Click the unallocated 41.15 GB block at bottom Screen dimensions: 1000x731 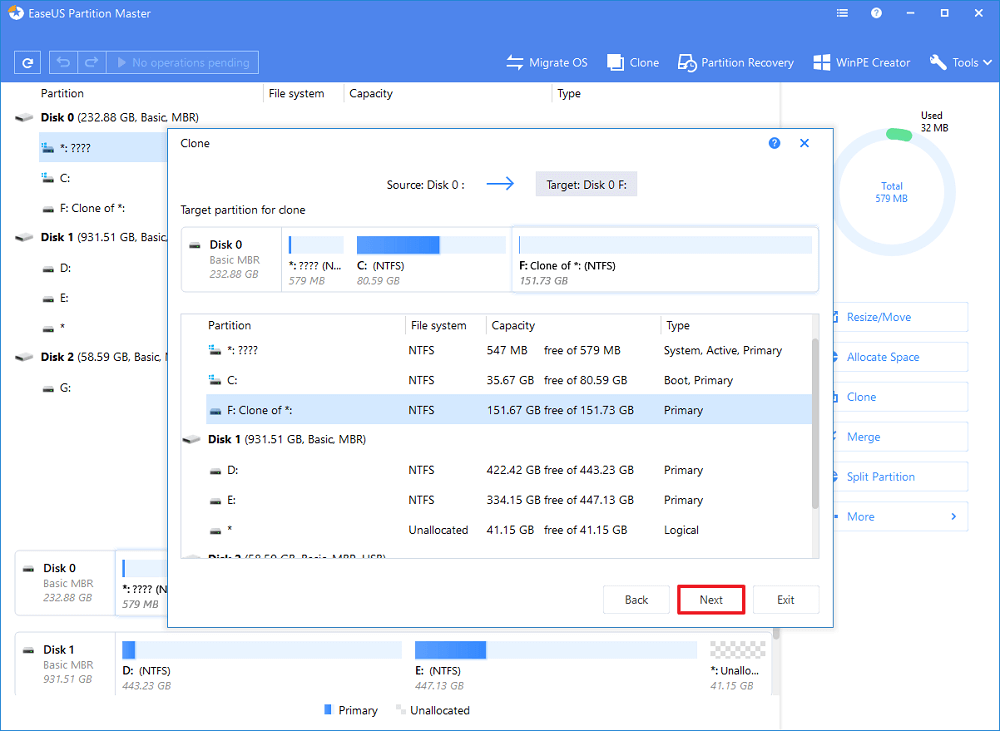(x=738, y=650)
